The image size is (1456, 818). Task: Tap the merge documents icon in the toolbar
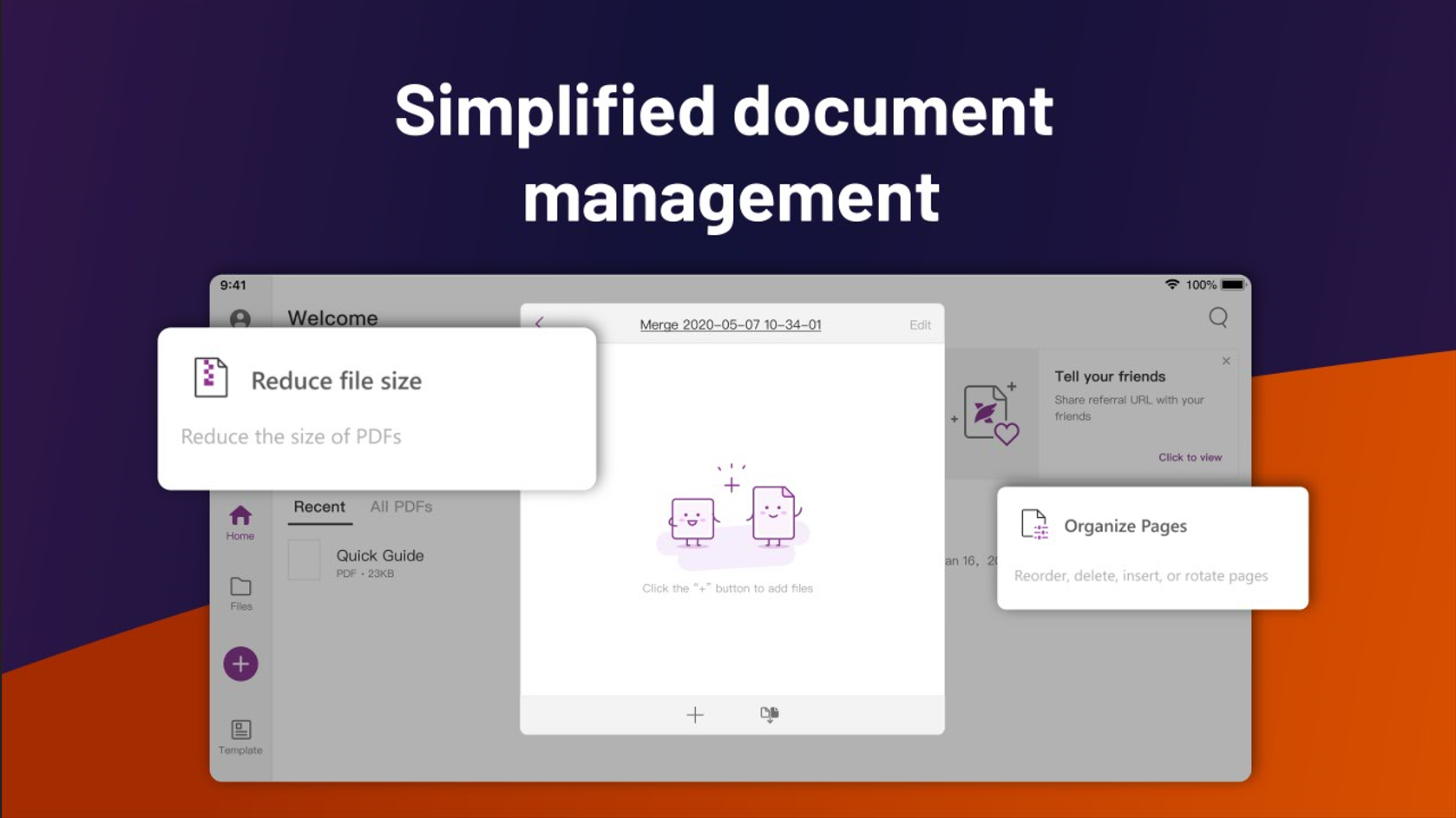coord(769,714)
